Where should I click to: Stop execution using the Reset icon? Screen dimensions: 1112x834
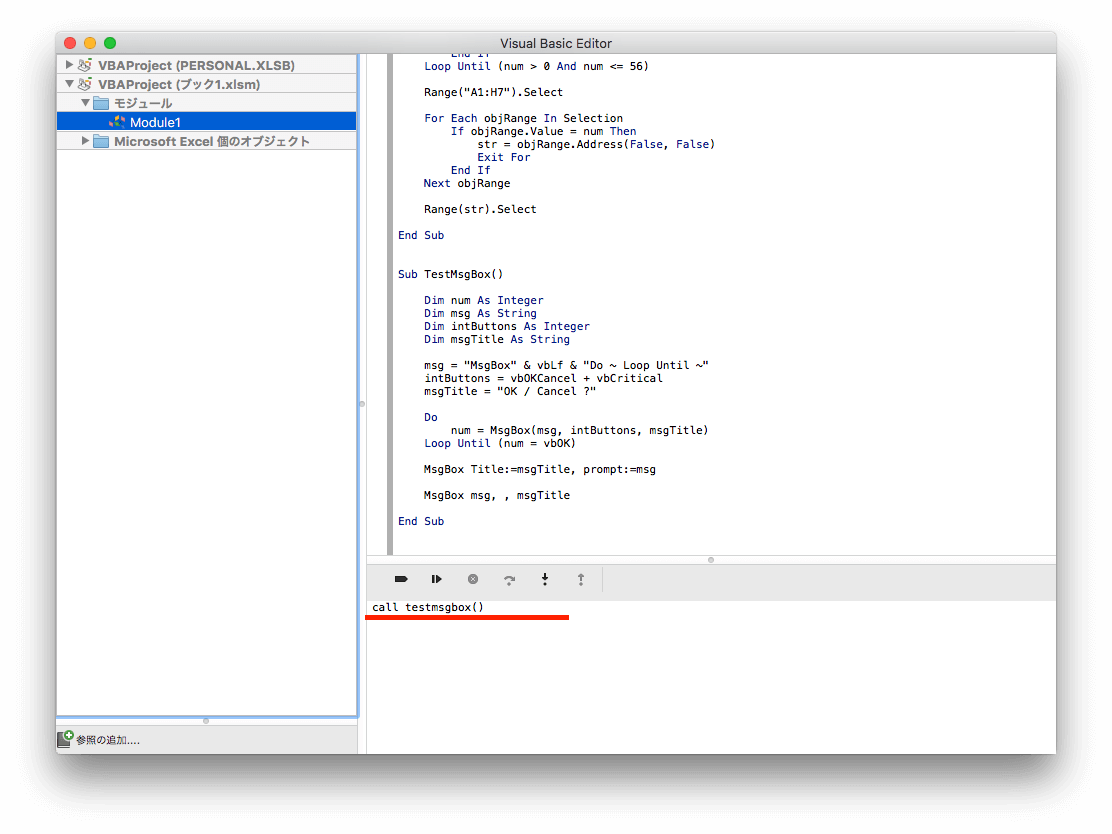473,579
